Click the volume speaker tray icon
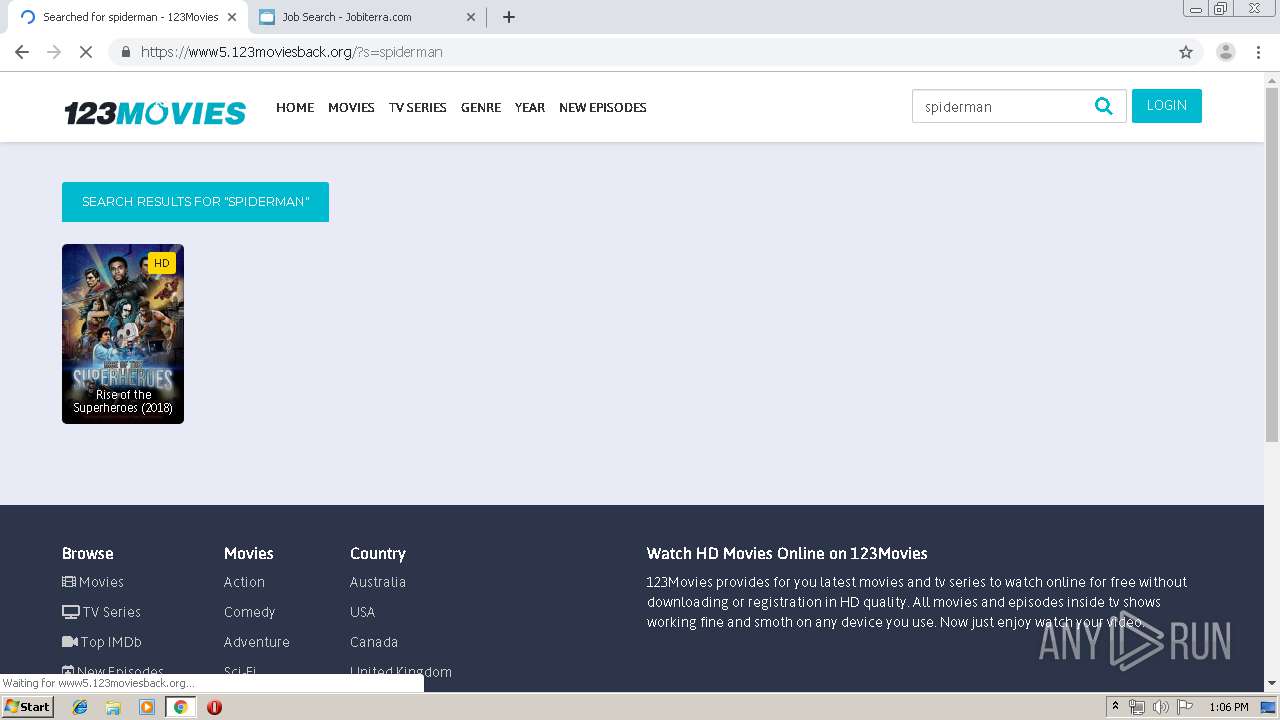Screen dimensions: 1280x720 pyautogui.click(x=1161, y=707)
